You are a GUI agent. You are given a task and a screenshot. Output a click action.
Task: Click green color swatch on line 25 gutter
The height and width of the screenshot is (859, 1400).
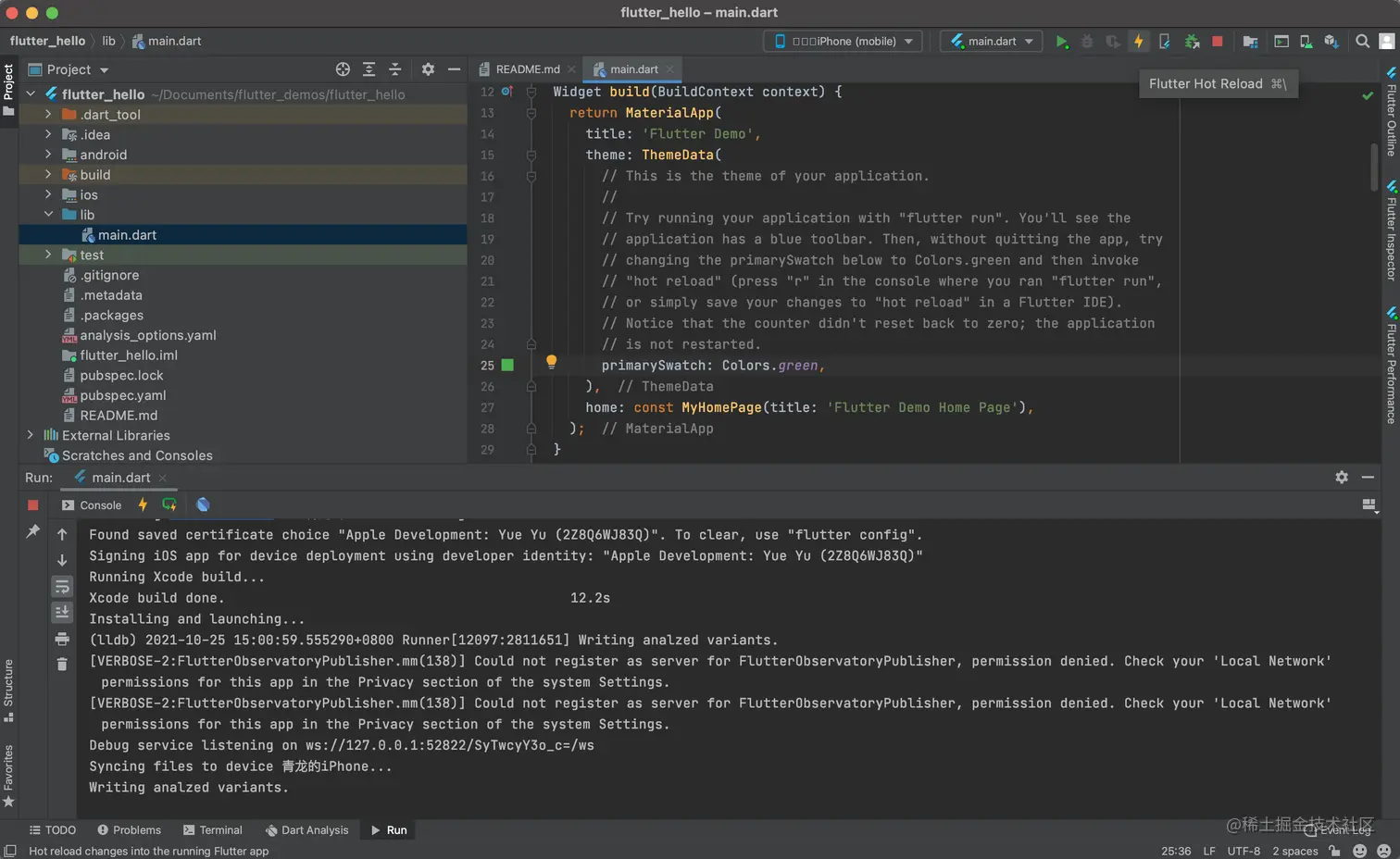[507, 366]
